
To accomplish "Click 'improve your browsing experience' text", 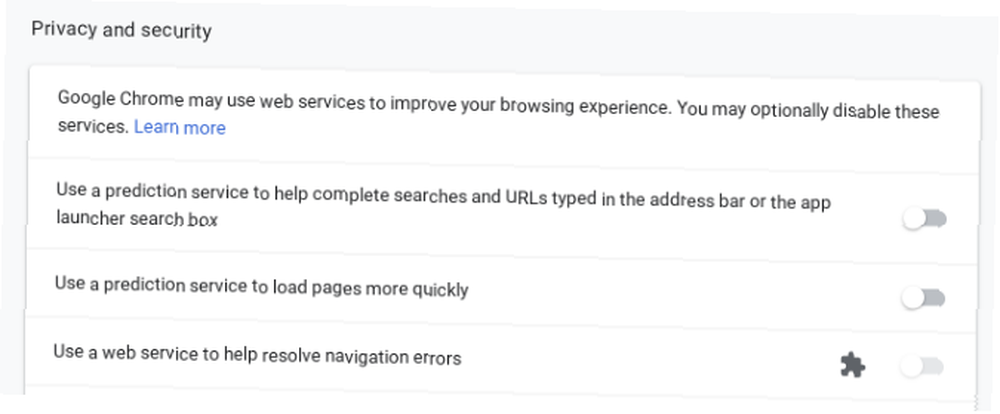I will tap(531, 106).
